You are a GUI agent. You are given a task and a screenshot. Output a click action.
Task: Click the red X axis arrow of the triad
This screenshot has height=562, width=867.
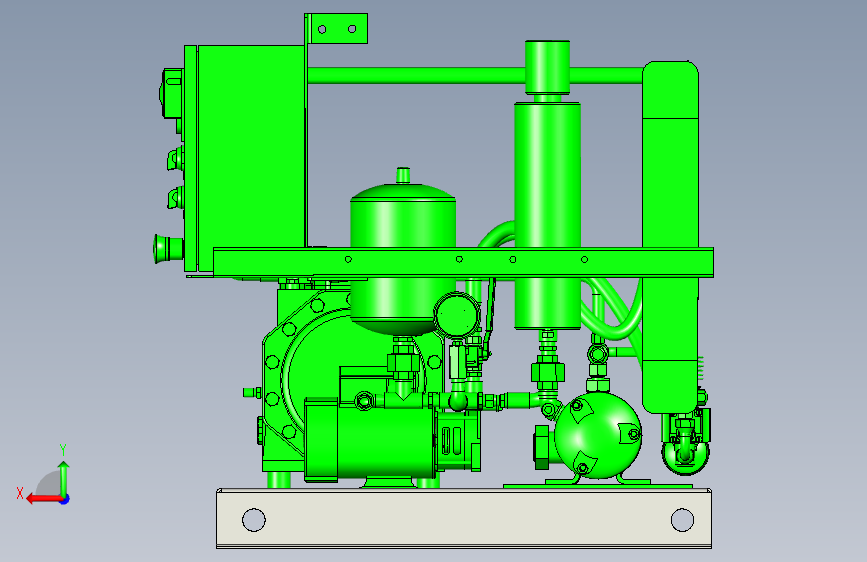pos(43,499)
